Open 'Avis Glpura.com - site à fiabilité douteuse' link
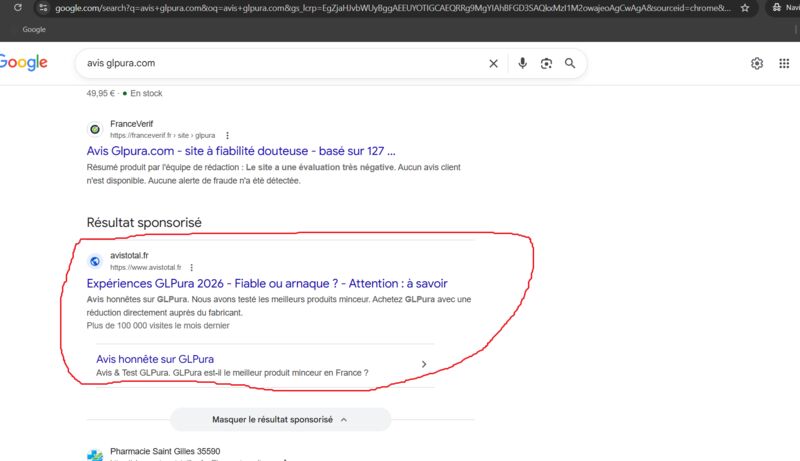 [241, 151]
